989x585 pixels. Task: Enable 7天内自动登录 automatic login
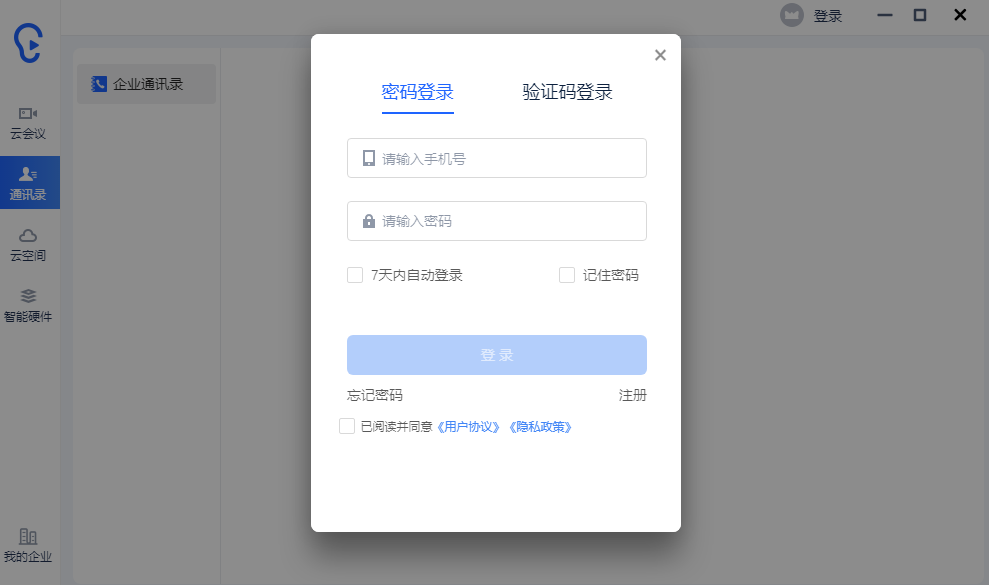click(356, 274)
